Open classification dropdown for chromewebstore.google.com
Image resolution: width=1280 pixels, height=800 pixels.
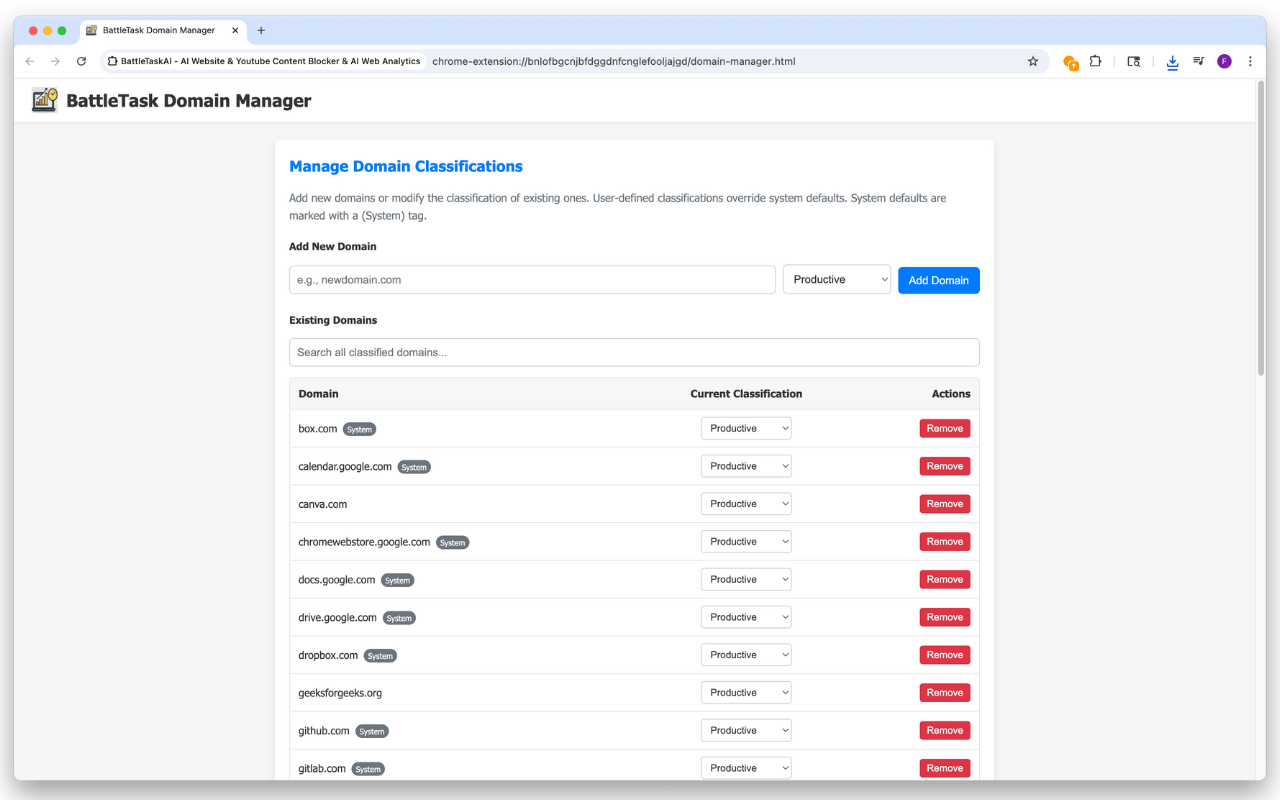pos(746,542)
